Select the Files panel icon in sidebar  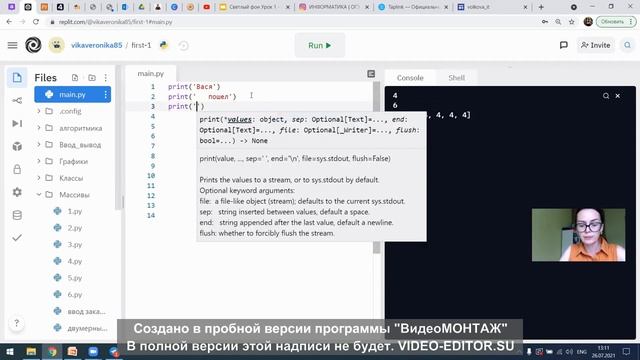tap(17, 78)
